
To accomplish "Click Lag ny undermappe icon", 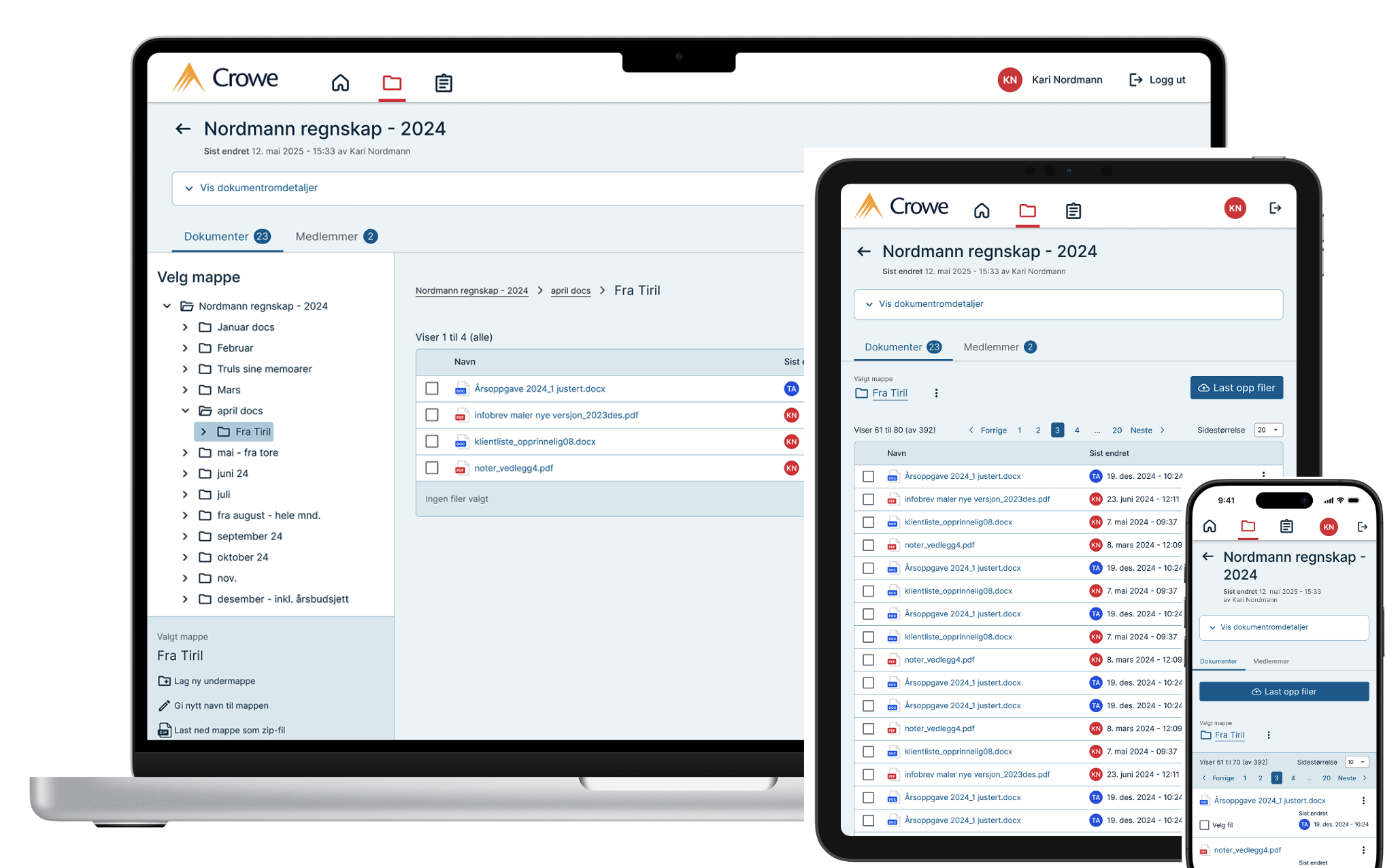I will pos(164,681).
